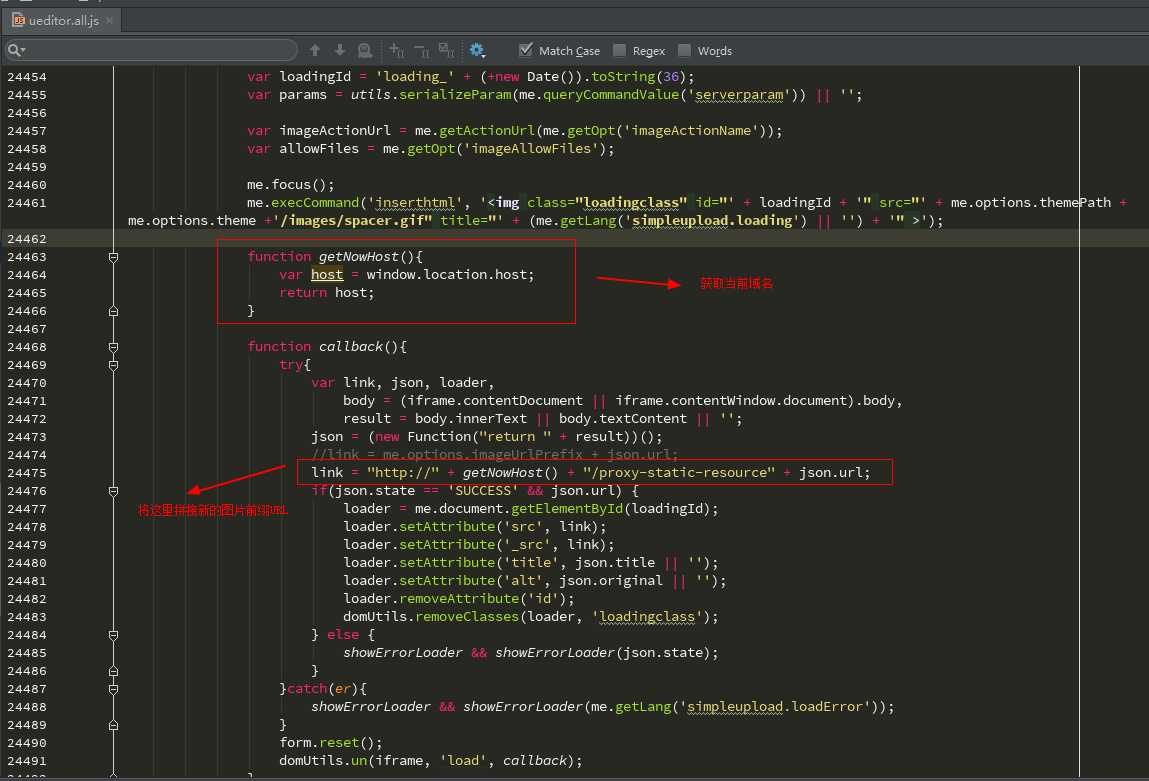Click line number 24454 in gutter
The image size is (1149, 781).
[x=27, y=77]
